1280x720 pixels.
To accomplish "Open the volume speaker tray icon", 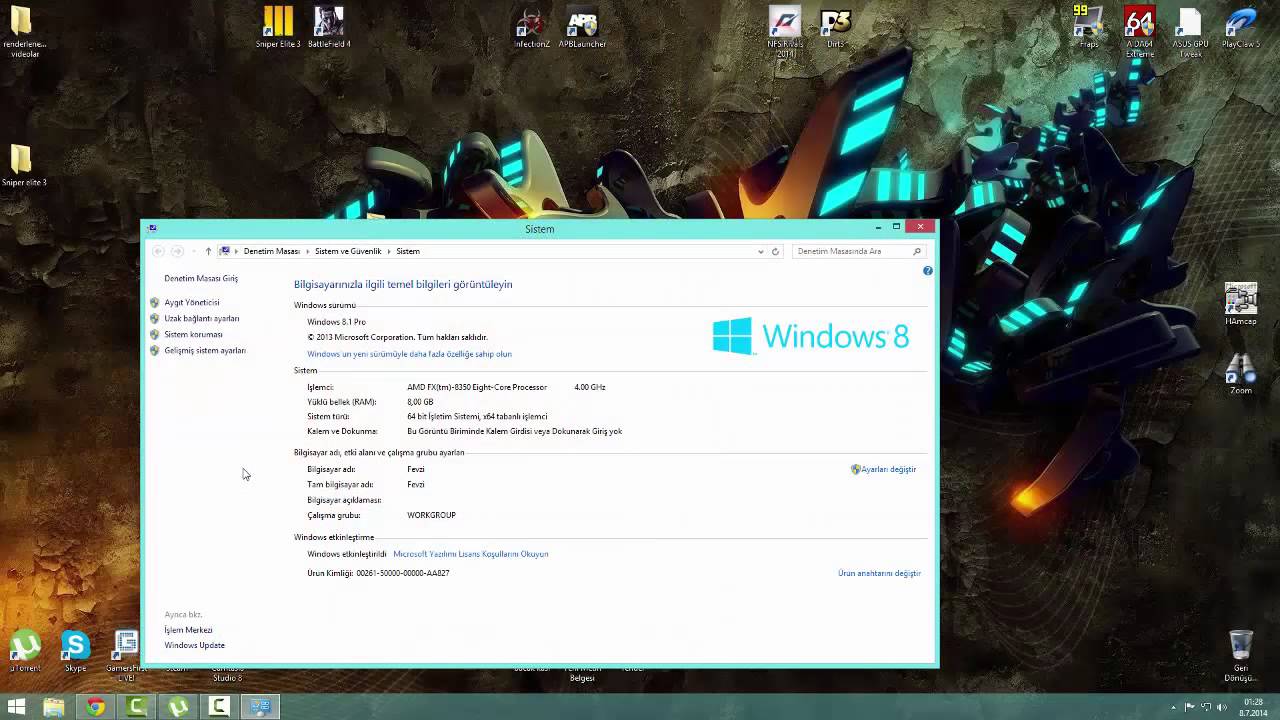I will (1222, 707).
